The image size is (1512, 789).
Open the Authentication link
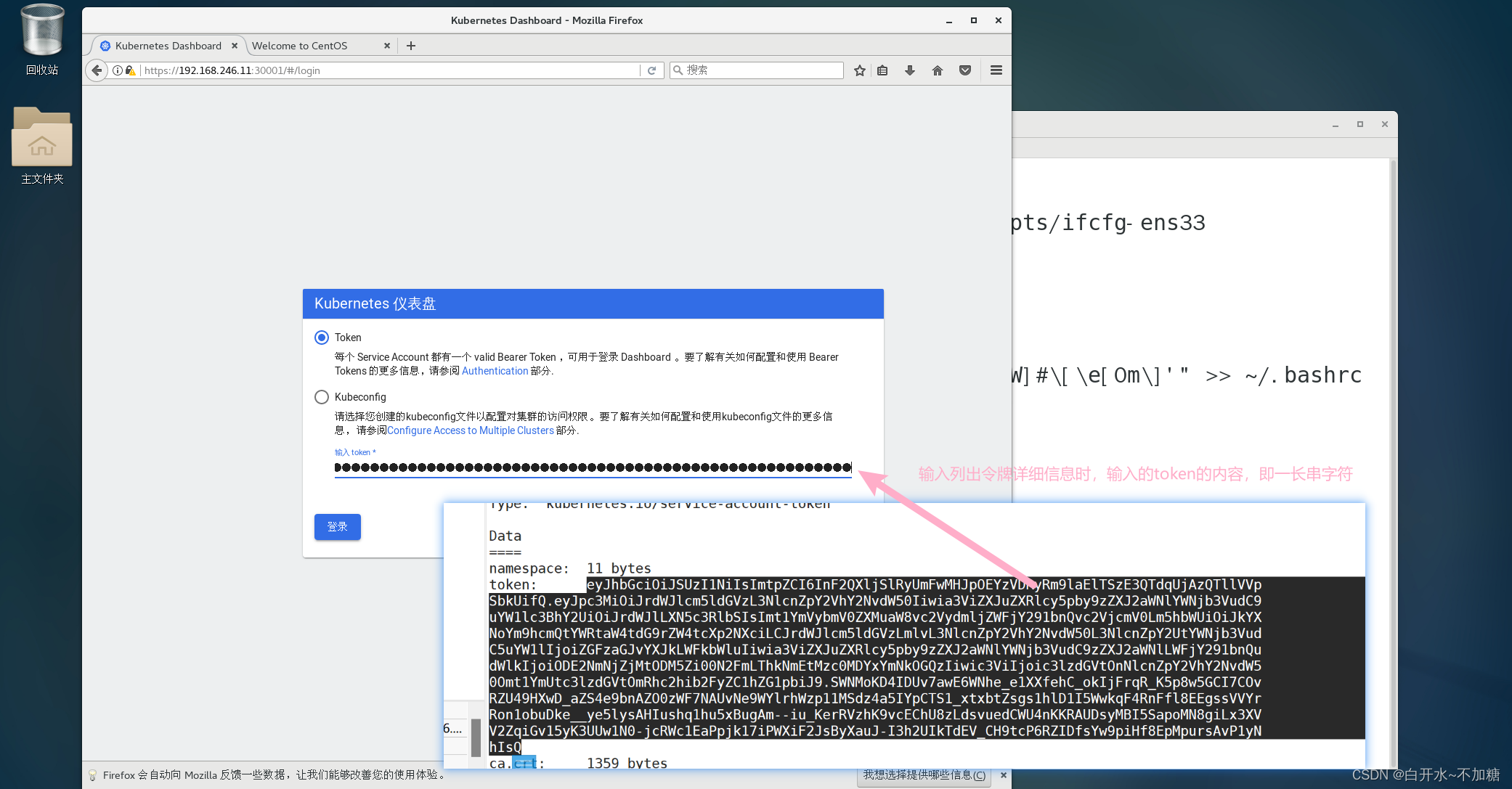click(x=495, y=371)
